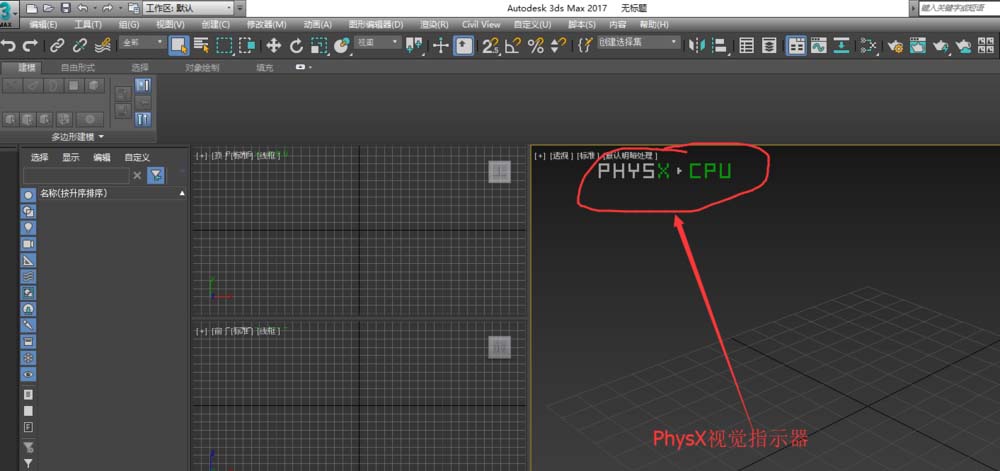Viewport: 1000px width, 471px height.
Task: Select the Select and Link tool
Action: click(x=57, y=45)
